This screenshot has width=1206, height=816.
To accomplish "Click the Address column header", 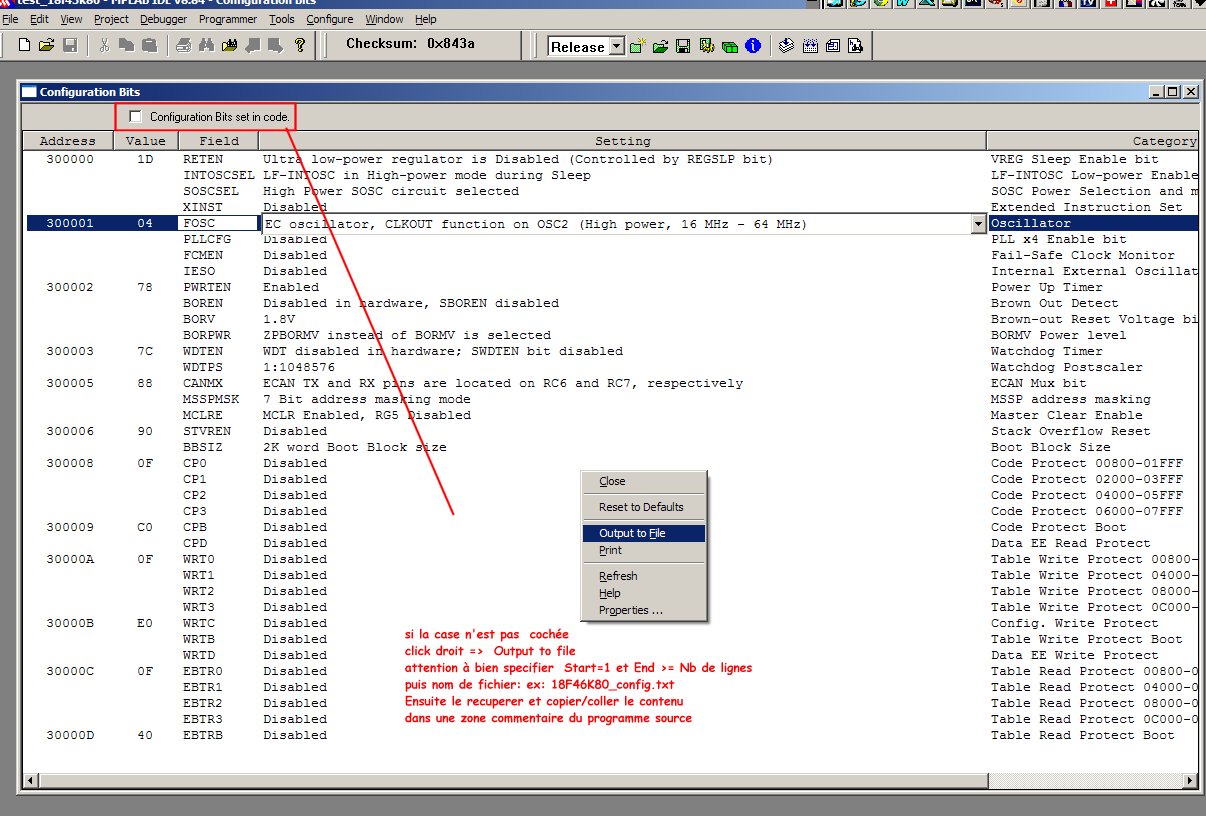I will pos(68,141).
